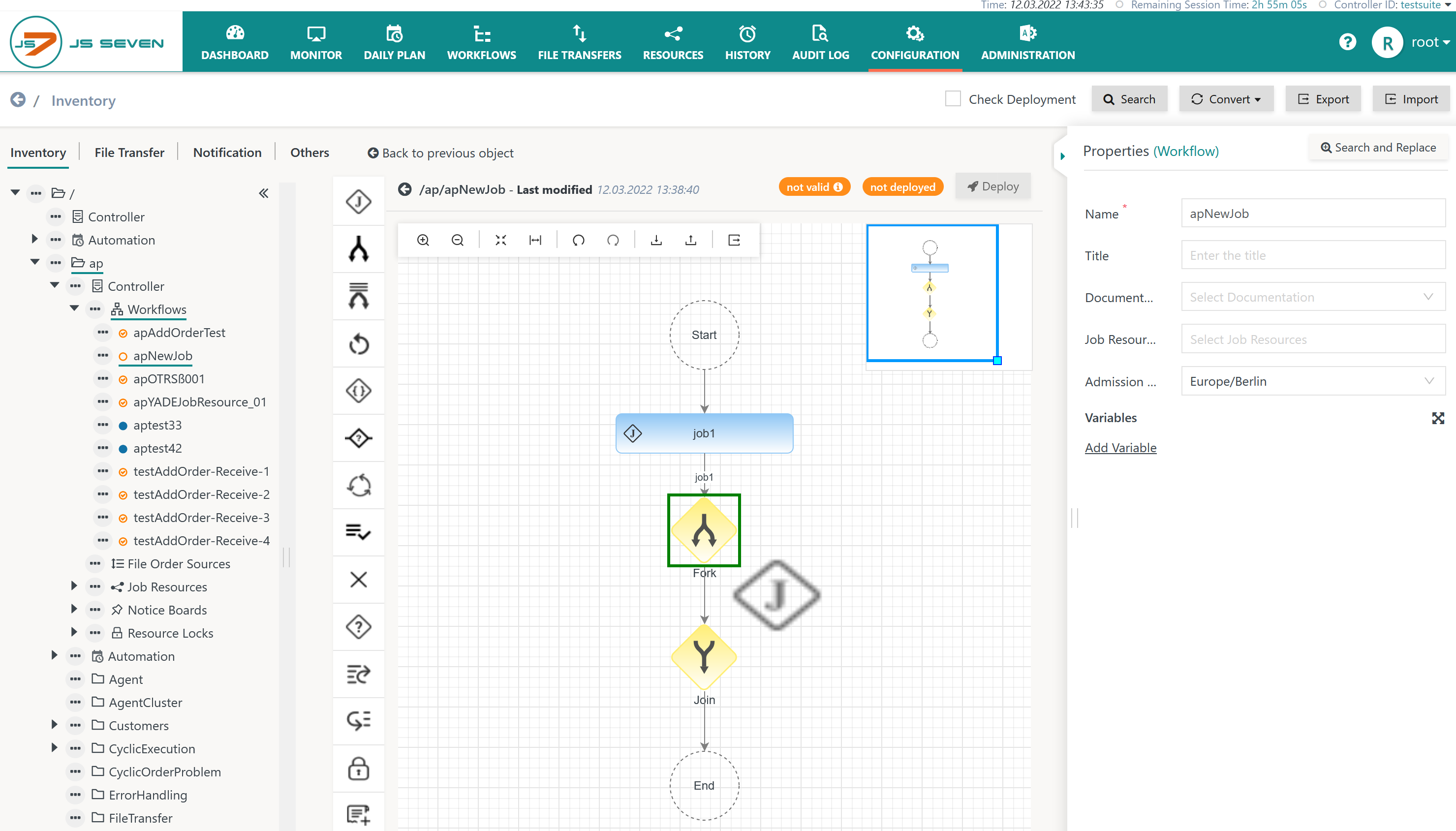The image size is (1456, 831).
Task: Select the Cycle instruction tool
Action: [x=358, y=486]
